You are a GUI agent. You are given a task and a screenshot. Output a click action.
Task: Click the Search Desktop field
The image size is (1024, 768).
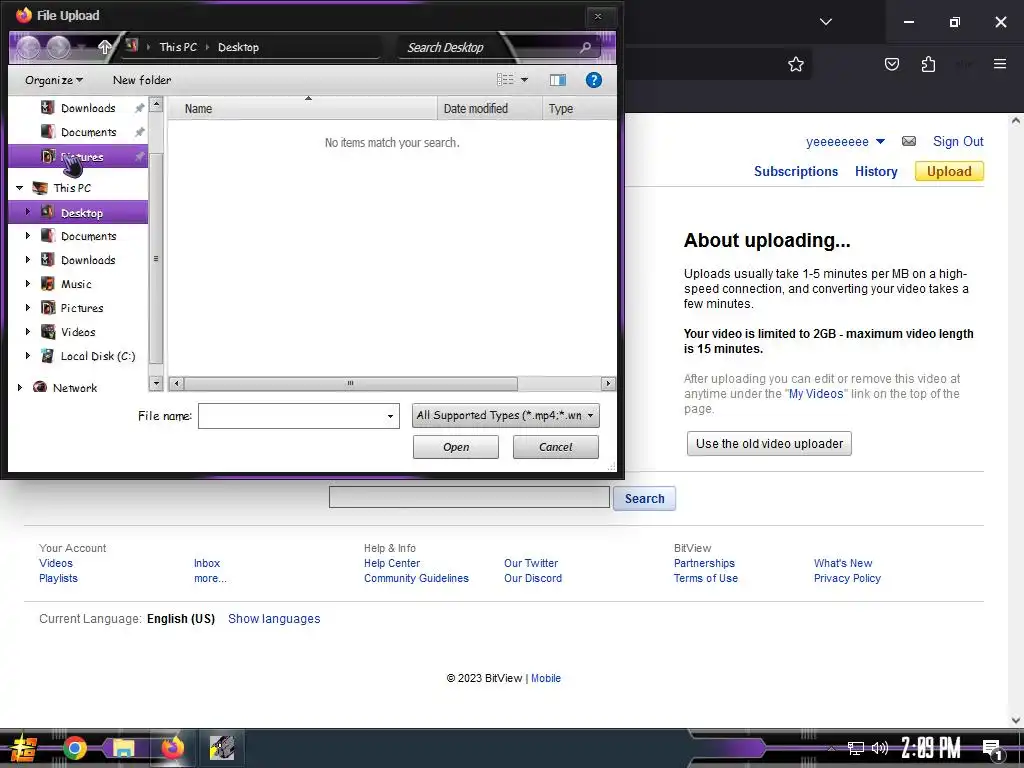click(x=490, y=47)
